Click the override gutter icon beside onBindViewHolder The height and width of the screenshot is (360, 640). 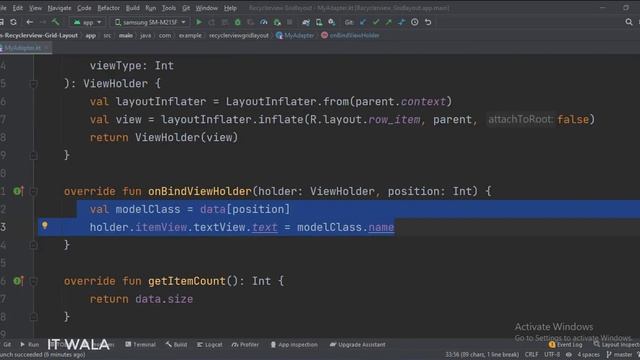click(18, 191)
